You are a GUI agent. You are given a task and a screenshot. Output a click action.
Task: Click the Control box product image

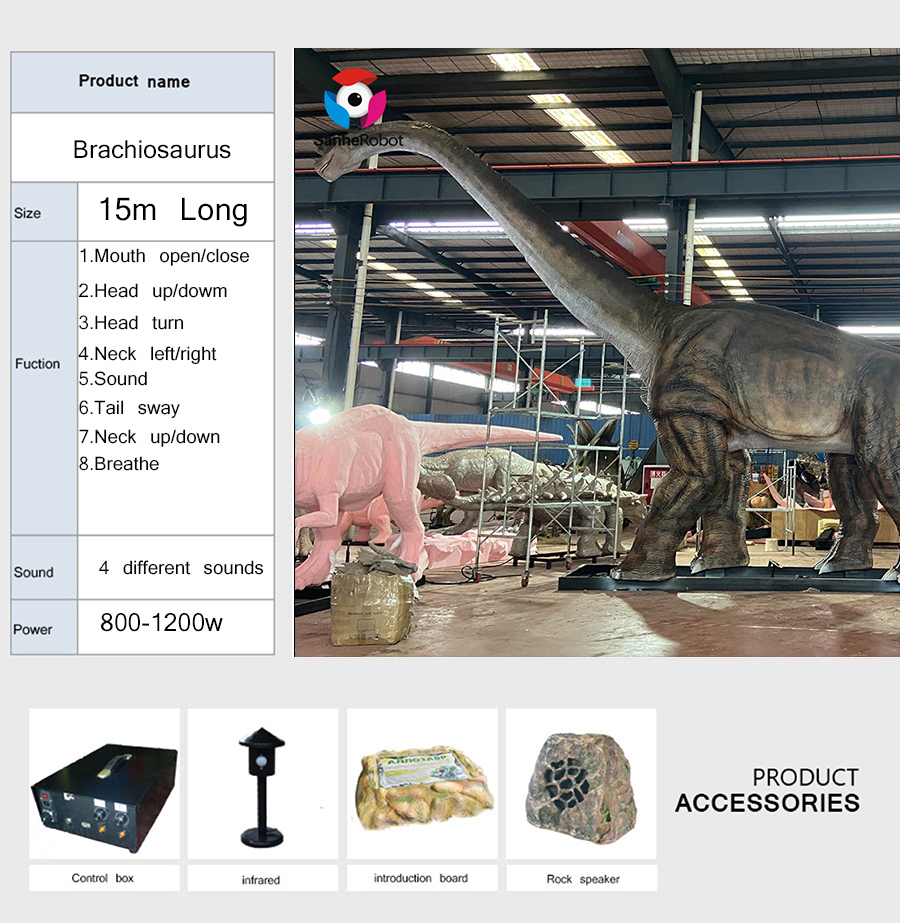(104, 784)
